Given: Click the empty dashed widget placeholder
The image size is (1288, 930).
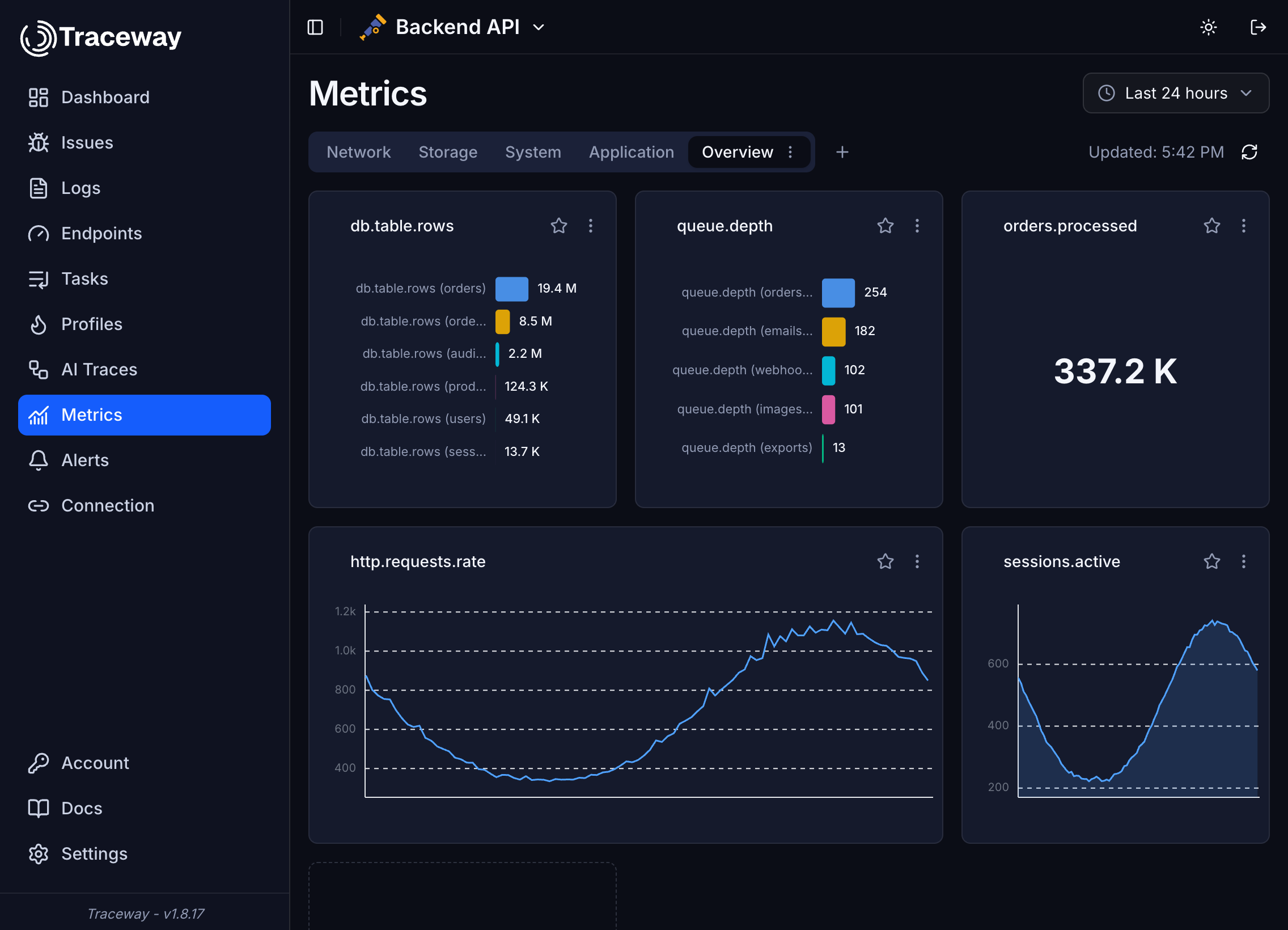Looking at the screenshot, I should pos(462,897).
